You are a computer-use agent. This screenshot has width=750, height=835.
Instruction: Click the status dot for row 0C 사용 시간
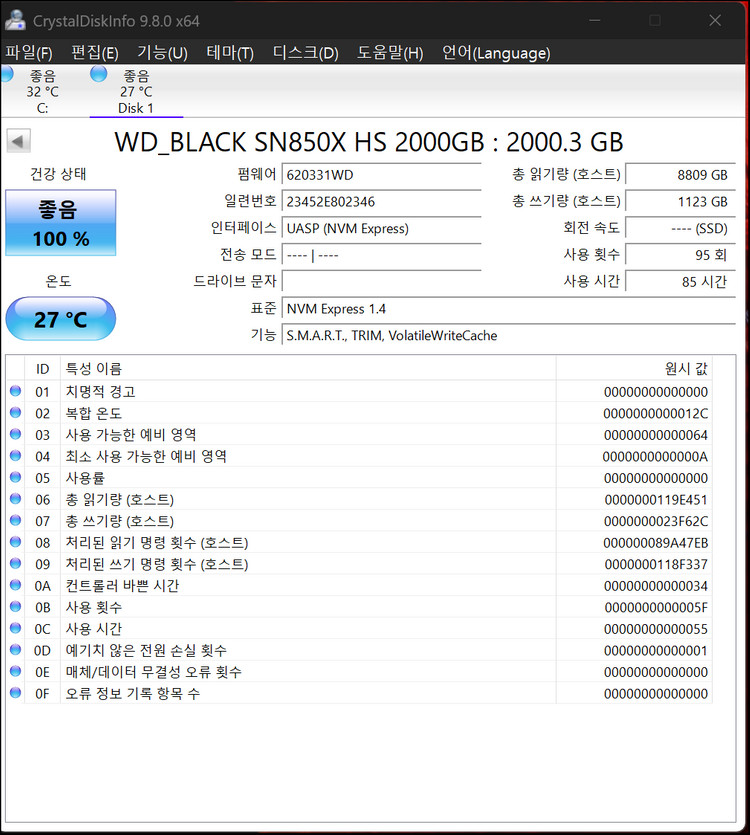coord(15,628)
